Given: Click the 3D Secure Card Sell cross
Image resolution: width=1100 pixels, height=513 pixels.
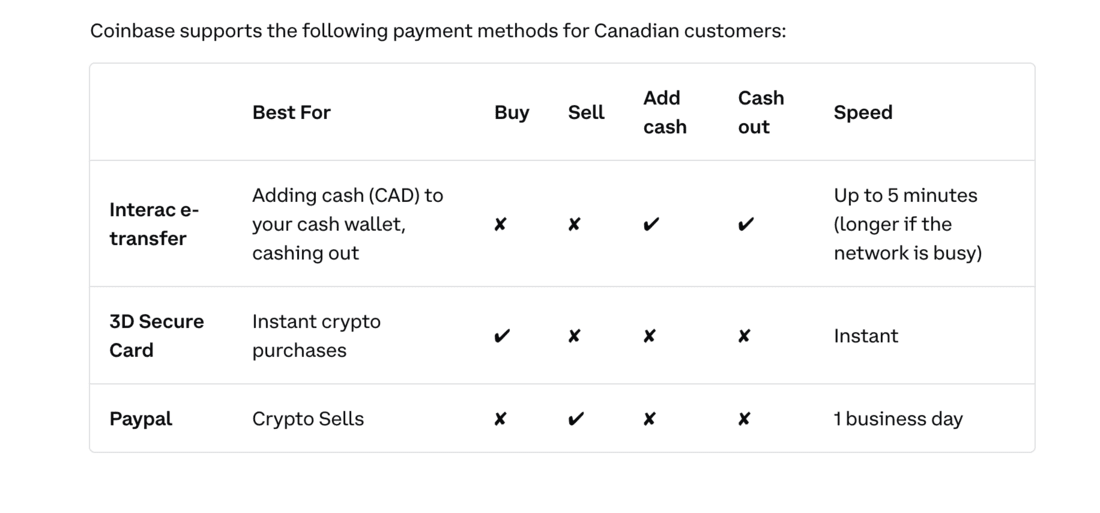Looking at the screenshot, I should click(x=574, y=336).
